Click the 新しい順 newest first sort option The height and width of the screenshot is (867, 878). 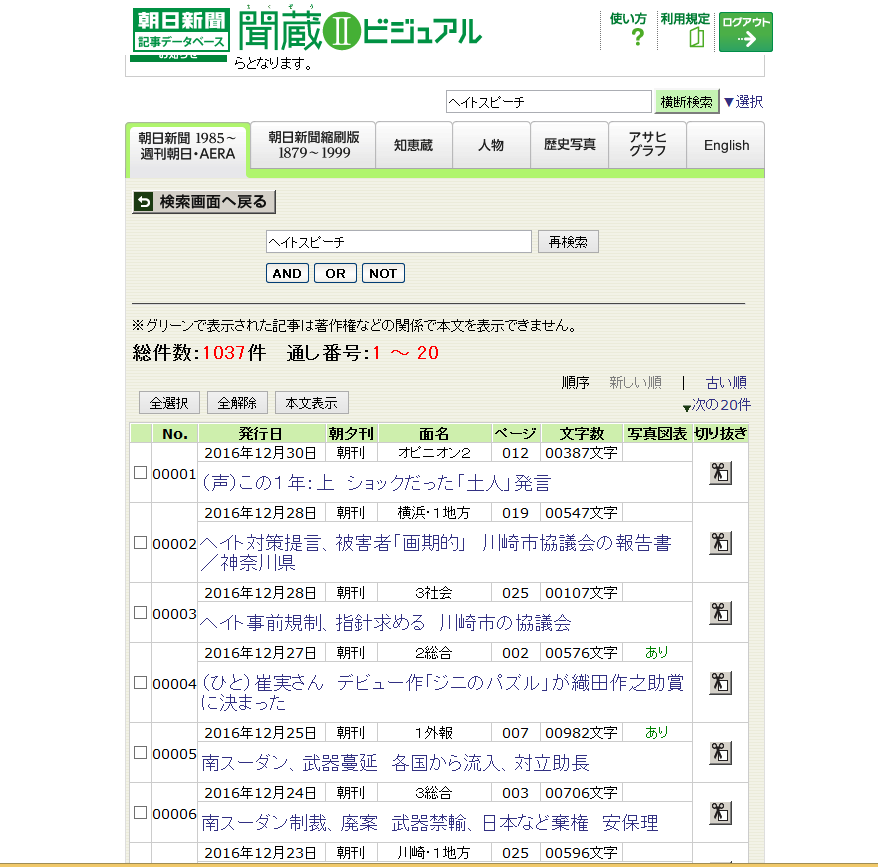pyautogui.click(x=636, y=383)
